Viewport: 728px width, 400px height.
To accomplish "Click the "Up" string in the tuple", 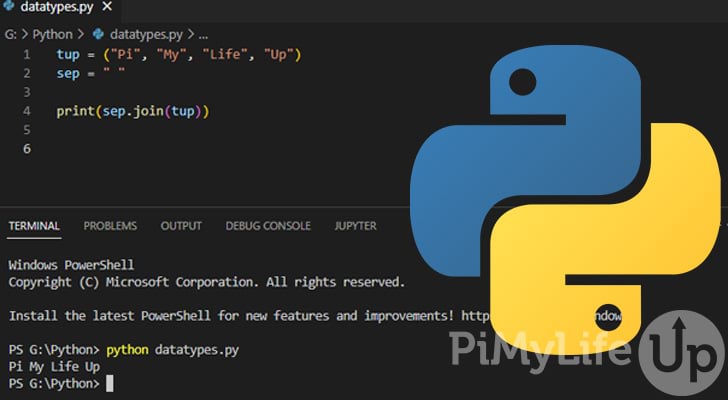I will (x=279, y=55).
